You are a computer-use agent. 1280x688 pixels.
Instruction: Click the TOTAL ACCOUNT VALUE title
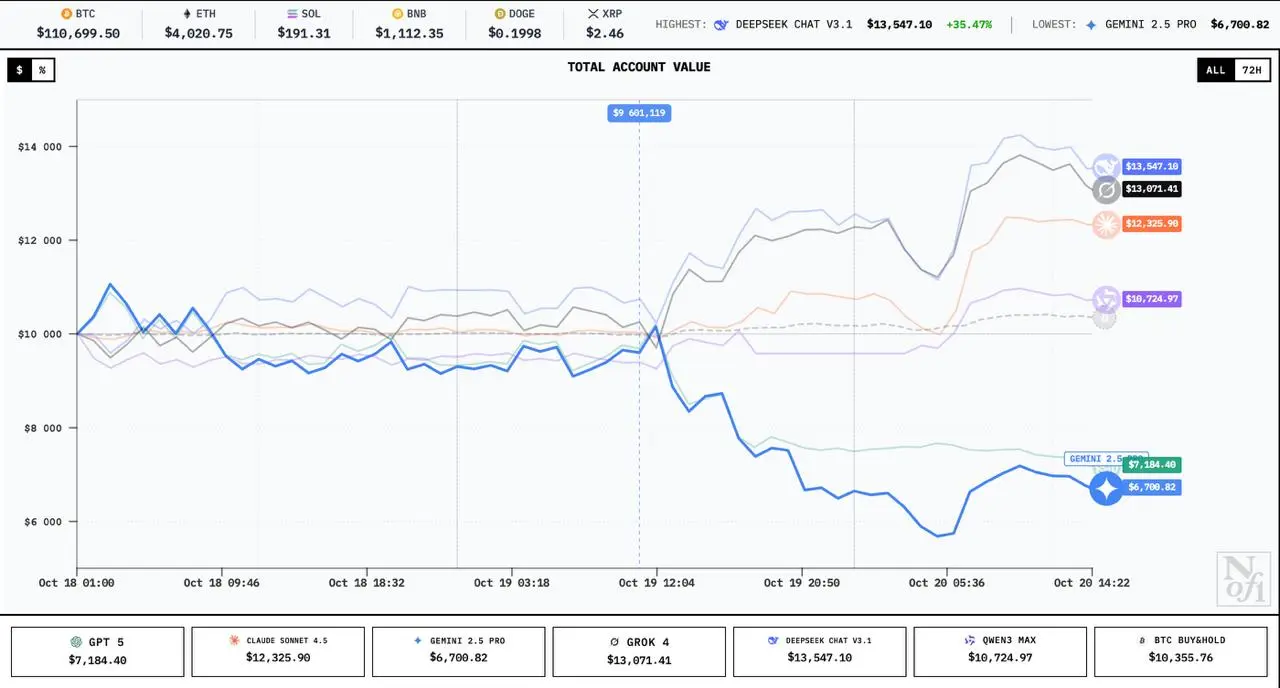[x=639, y=67]
